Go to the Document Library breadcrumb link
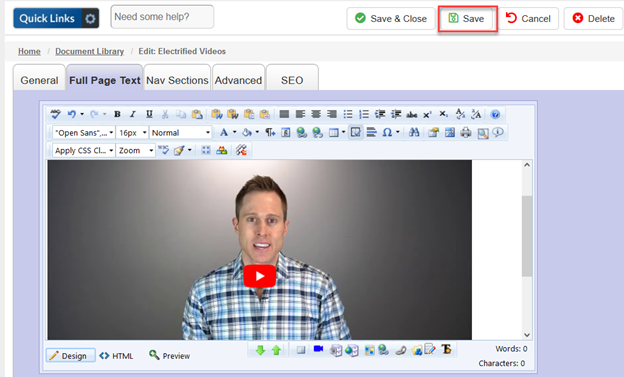Viewport: 624px width, 377px height. point(90,51)
